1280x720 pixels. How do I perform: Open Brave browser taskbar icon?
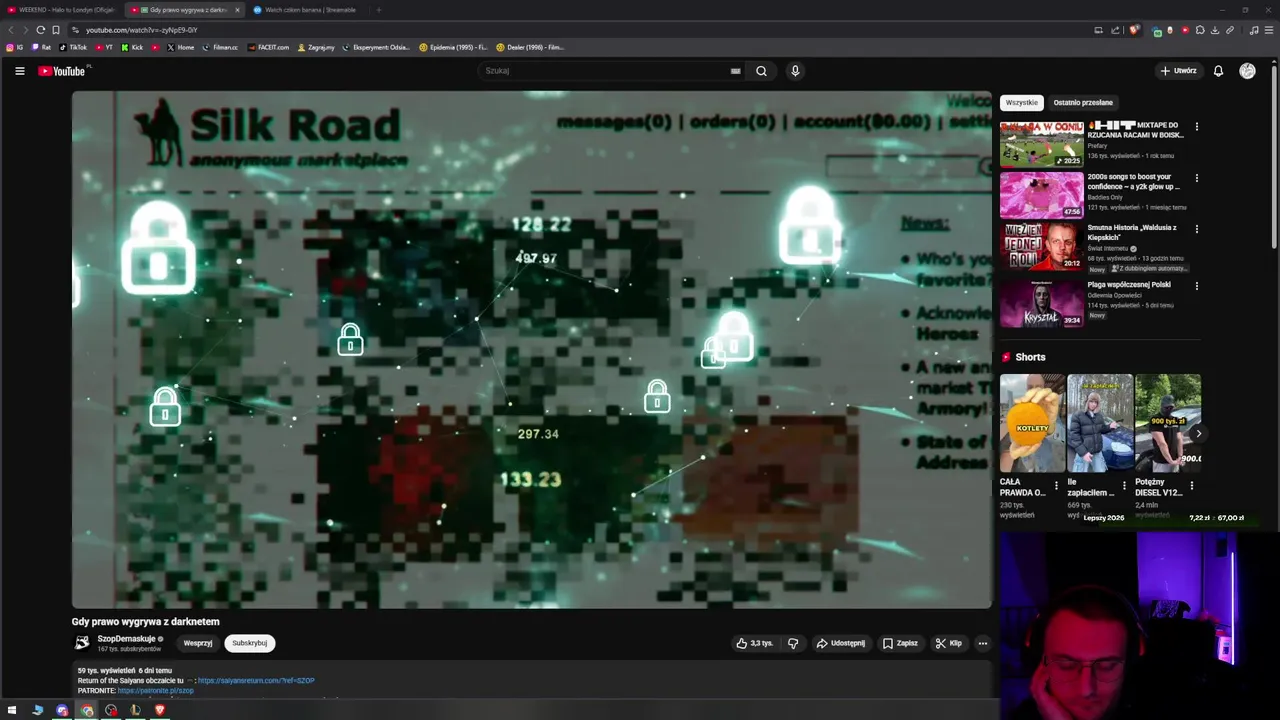tap(159, 710)
